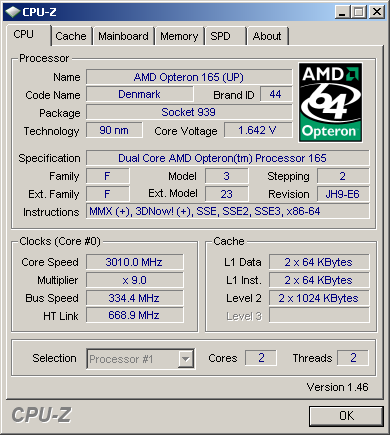
Task: Click the L1 Data value 2 x 64 KBytes
Action: (x=319, y=262)
